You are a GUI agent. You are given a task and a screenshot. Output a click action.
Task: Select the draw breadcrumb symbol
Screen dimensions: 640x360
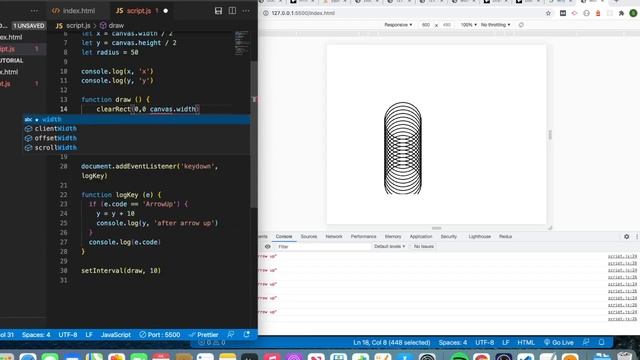click(x=112, y=25)
